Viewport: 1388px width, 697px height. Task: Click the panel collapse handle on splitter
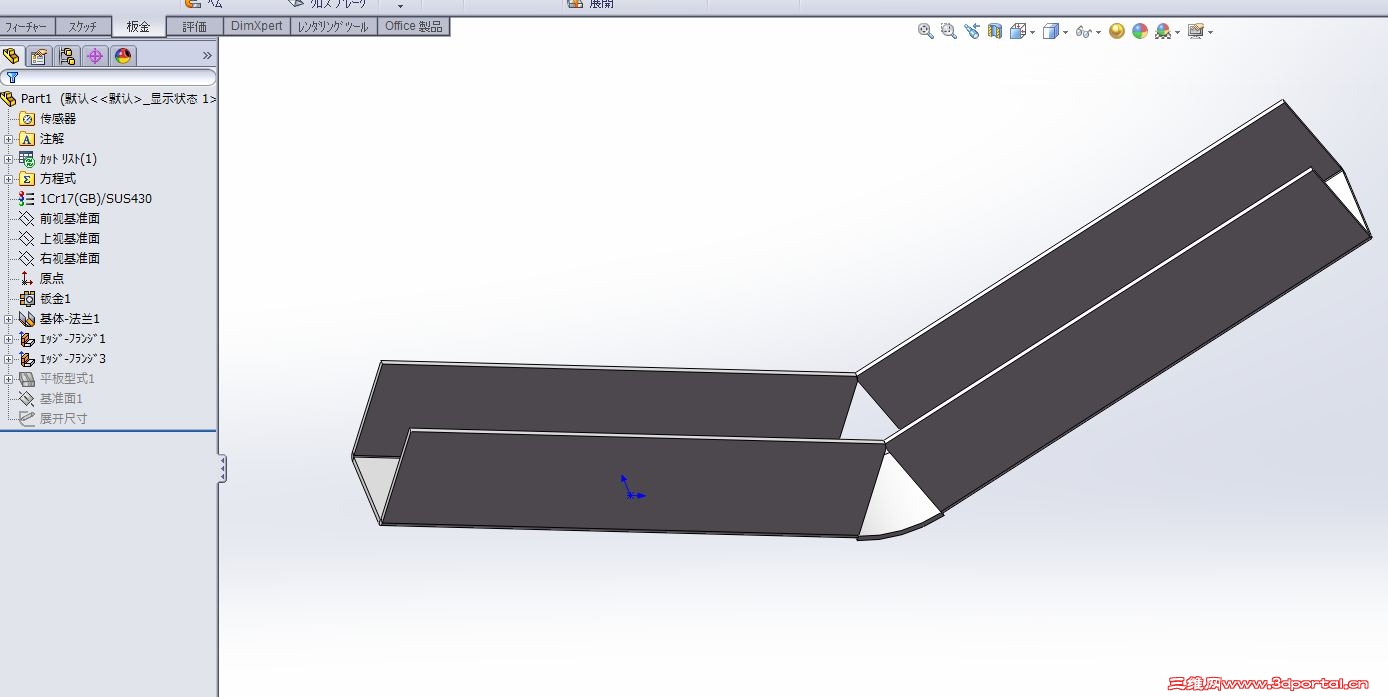[x=222, y=468]
